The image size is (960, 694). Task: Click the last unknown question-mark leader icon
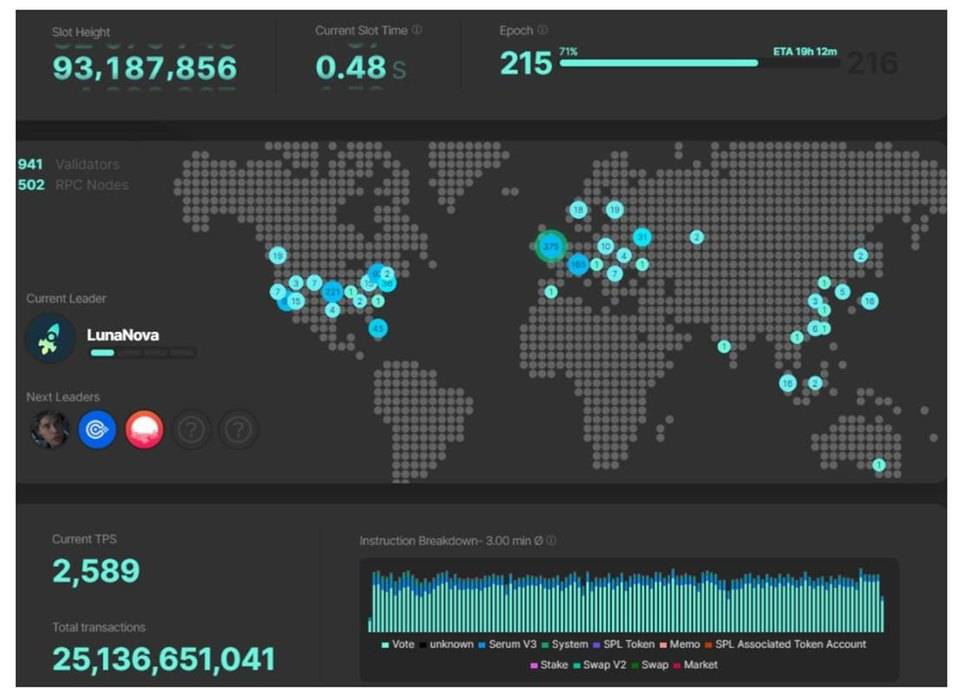238,431
